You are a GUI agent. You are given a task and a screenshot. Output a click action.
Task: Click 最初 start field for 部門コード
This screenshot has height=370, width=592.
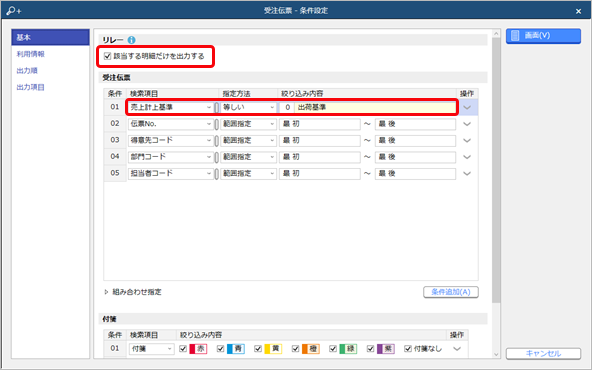click(x=320, y=157)
